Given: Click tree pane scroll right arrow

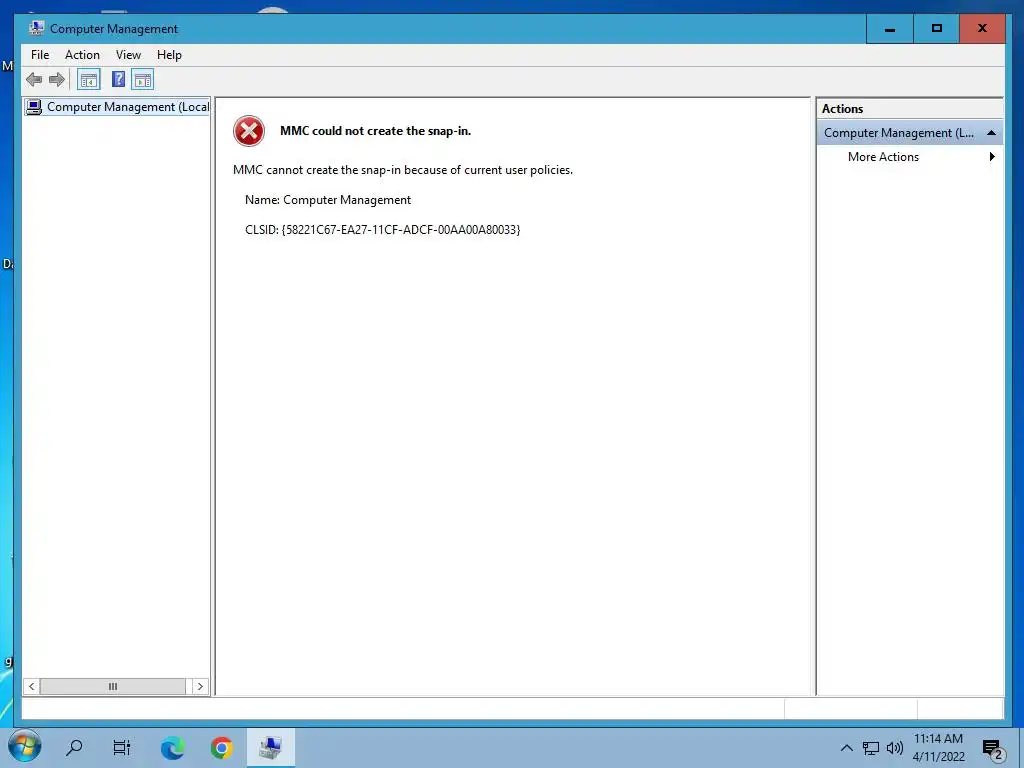Looking at the screenshot, I should [200, 686].
